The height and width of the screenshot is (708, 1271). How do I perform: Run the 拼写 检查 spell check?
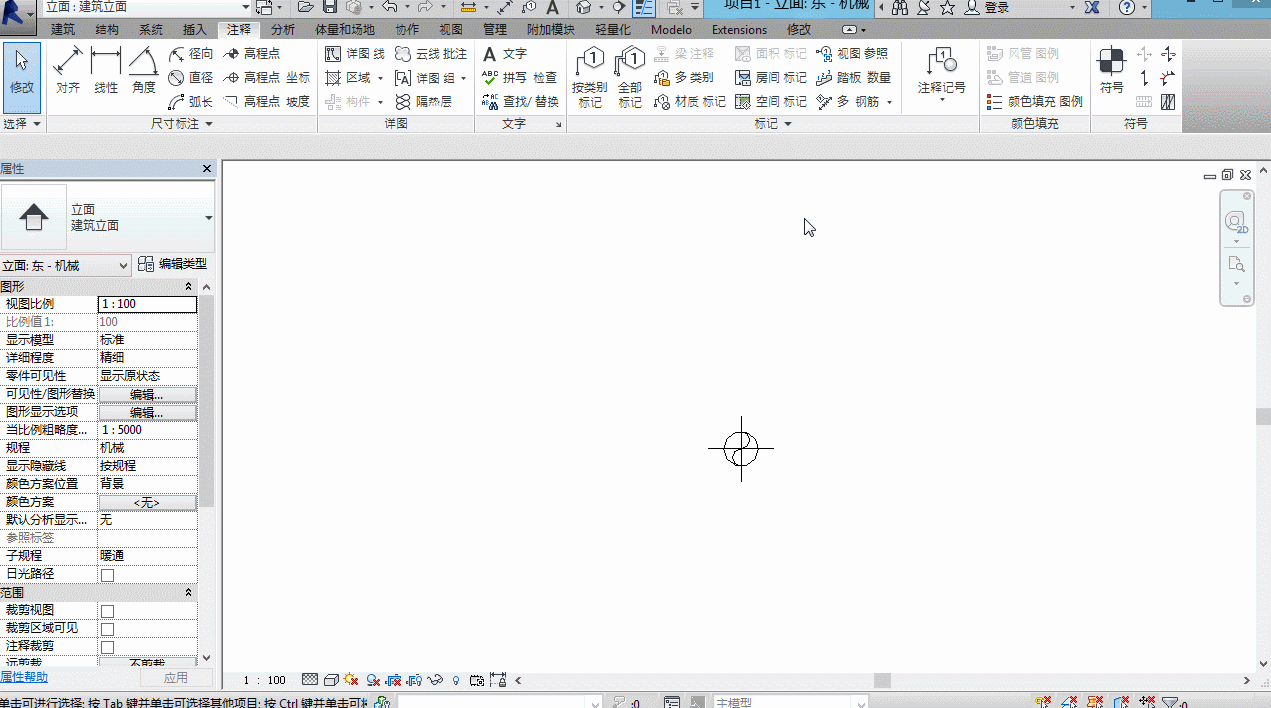(519, 78)
